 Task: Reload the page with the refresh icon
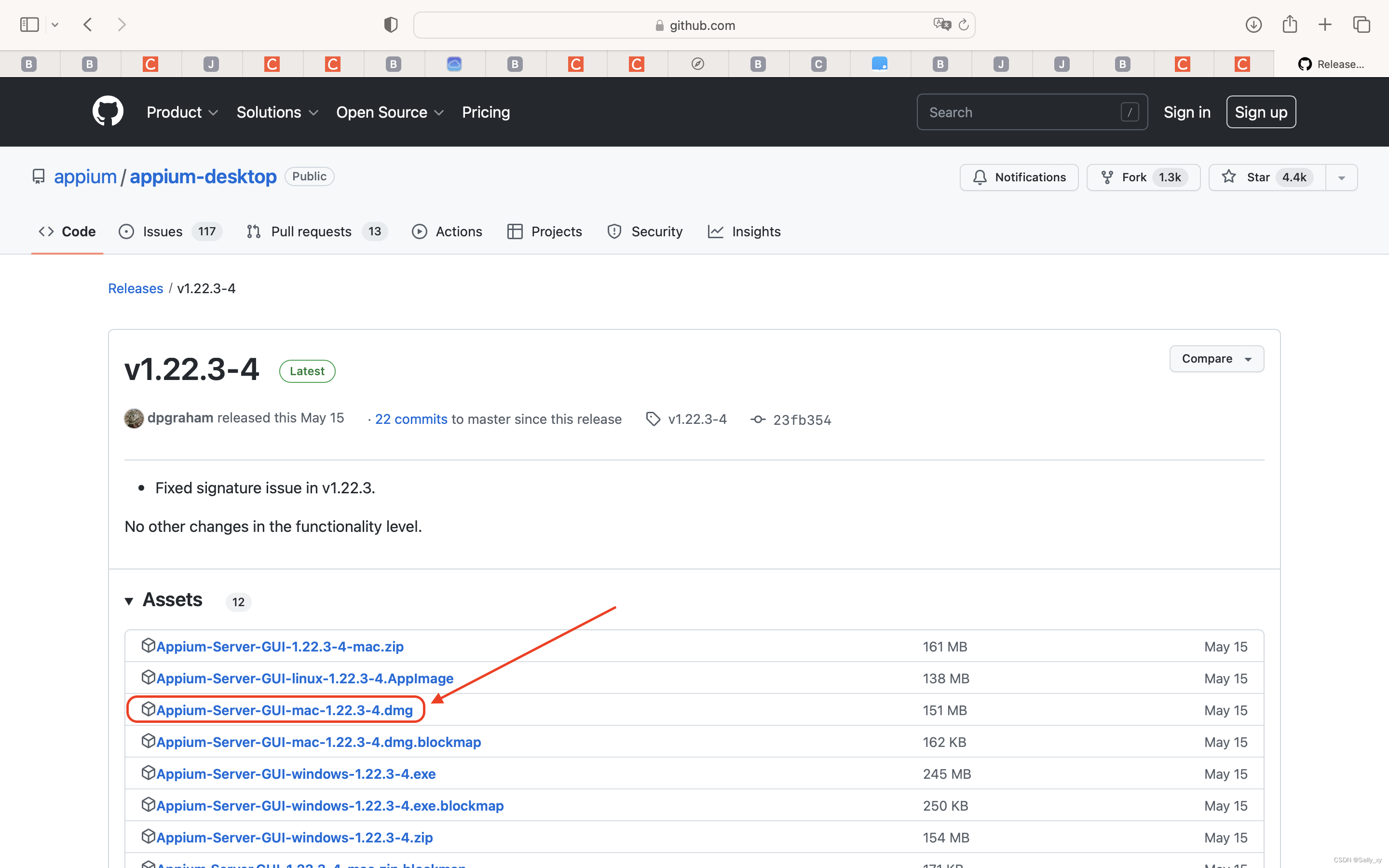(964, 25)
